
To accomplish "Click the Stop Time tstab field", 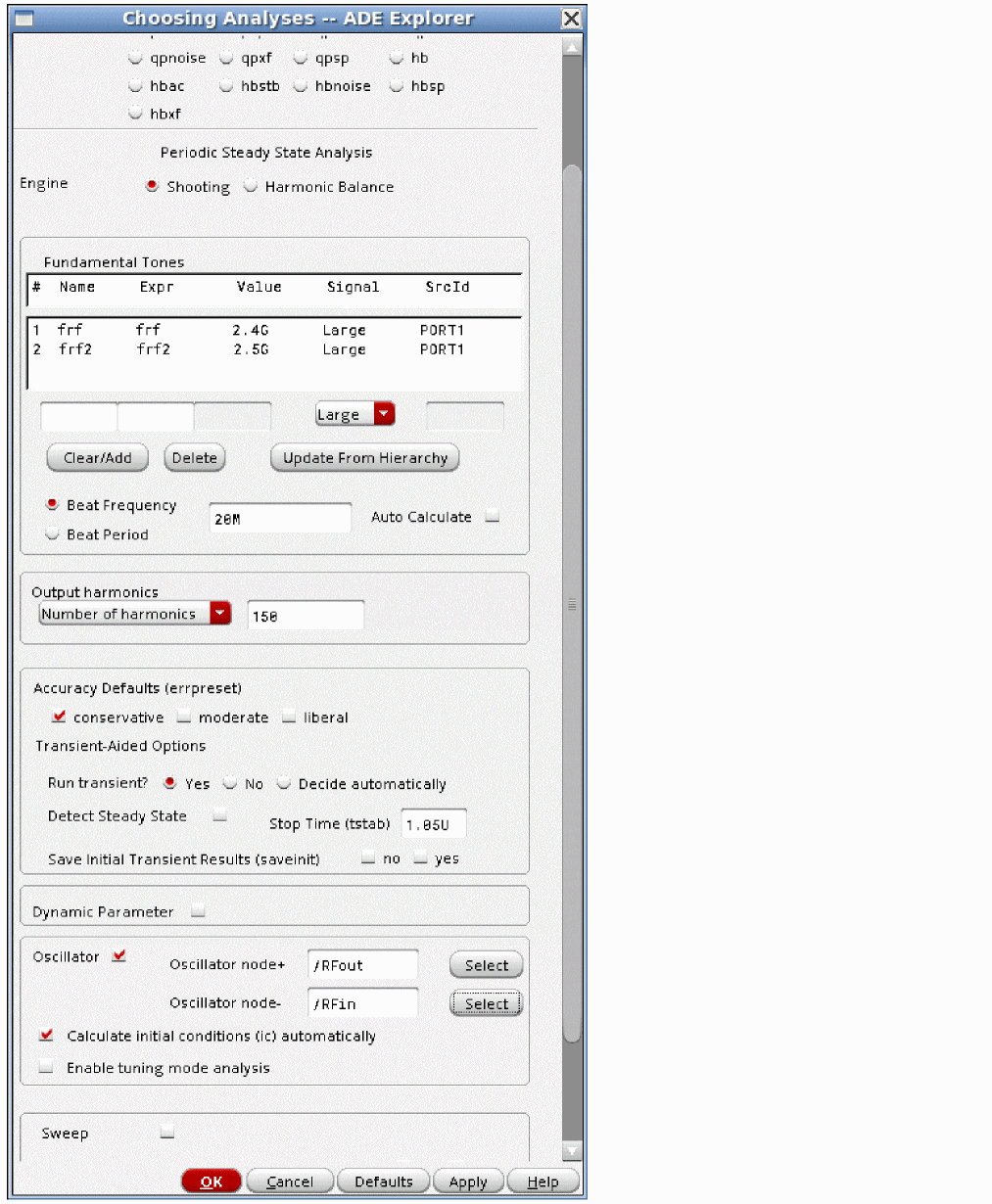I will (x=434, y=824).
